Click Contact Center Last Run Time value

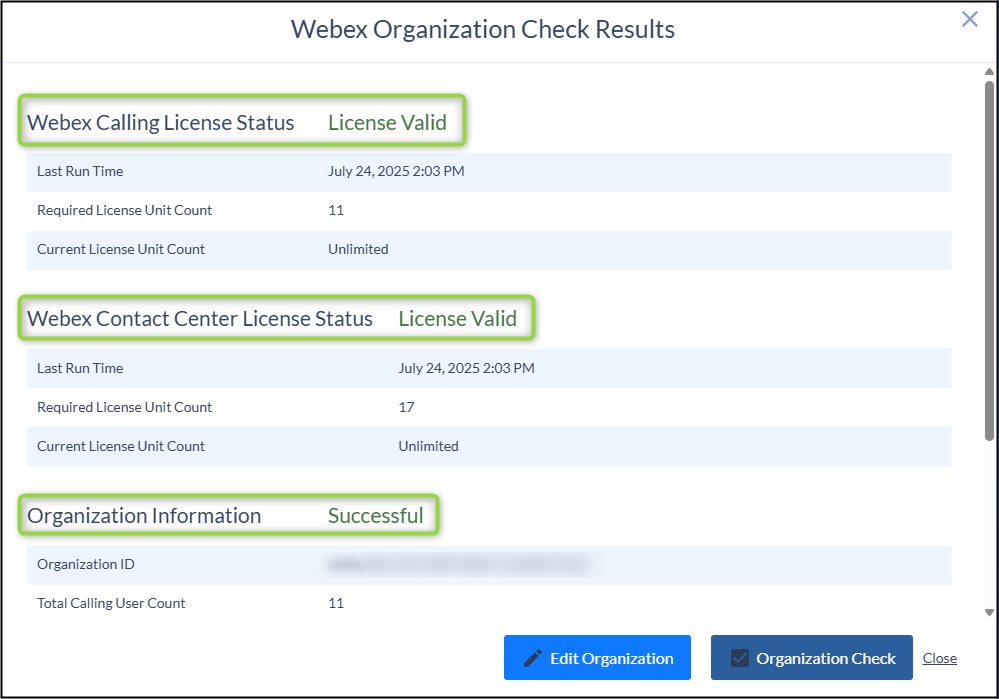pyautogui.click(x=466, y=368)
